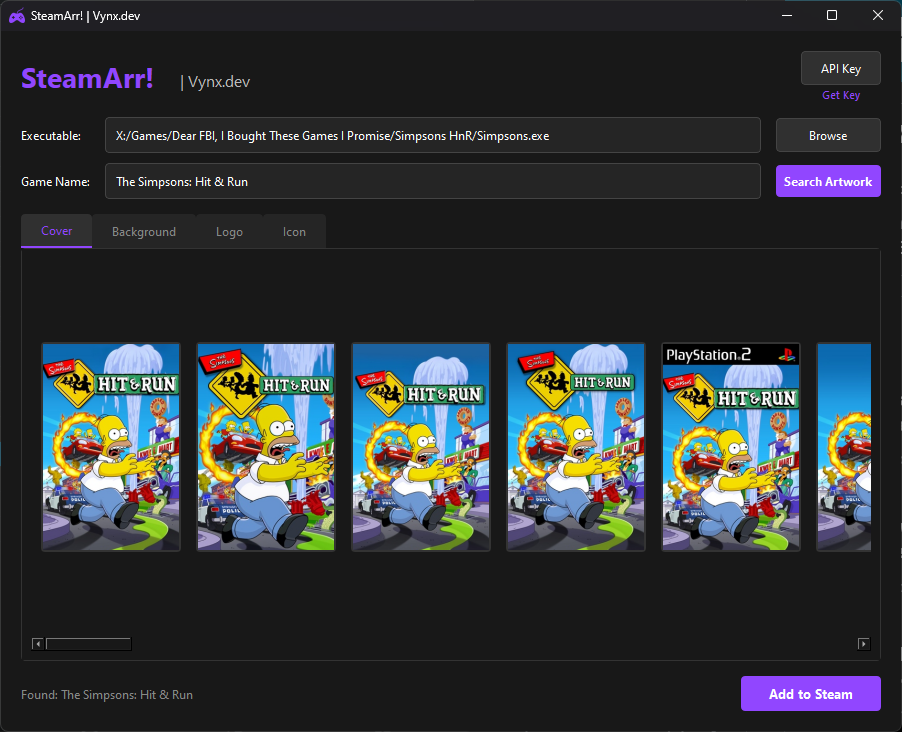Click the SteamArr! heading text
Viewport: 902px width, 732px height.
pos(87,79)
